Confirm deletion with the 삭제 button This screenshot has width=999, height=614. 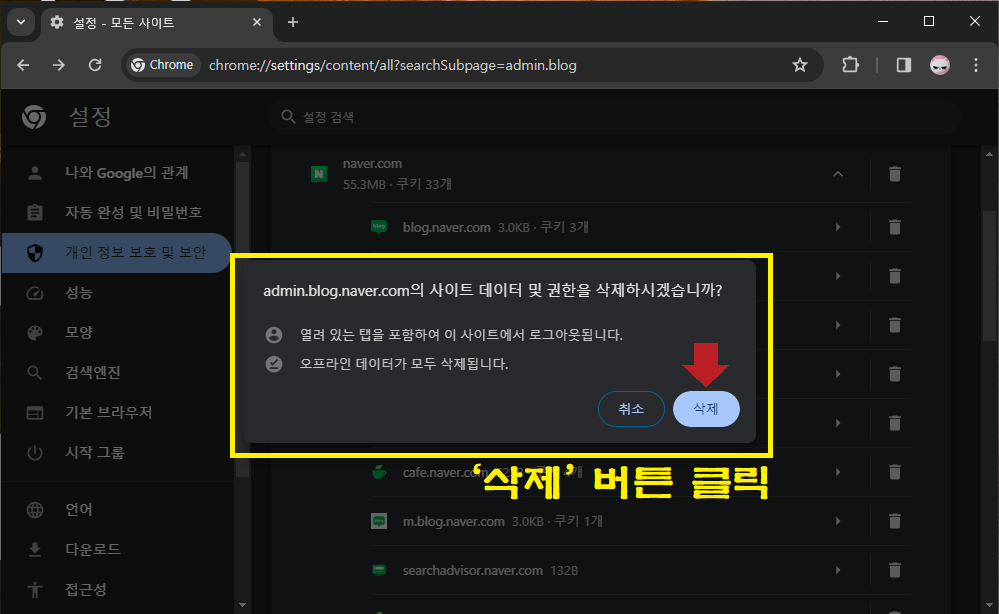(x=706, y=409)
